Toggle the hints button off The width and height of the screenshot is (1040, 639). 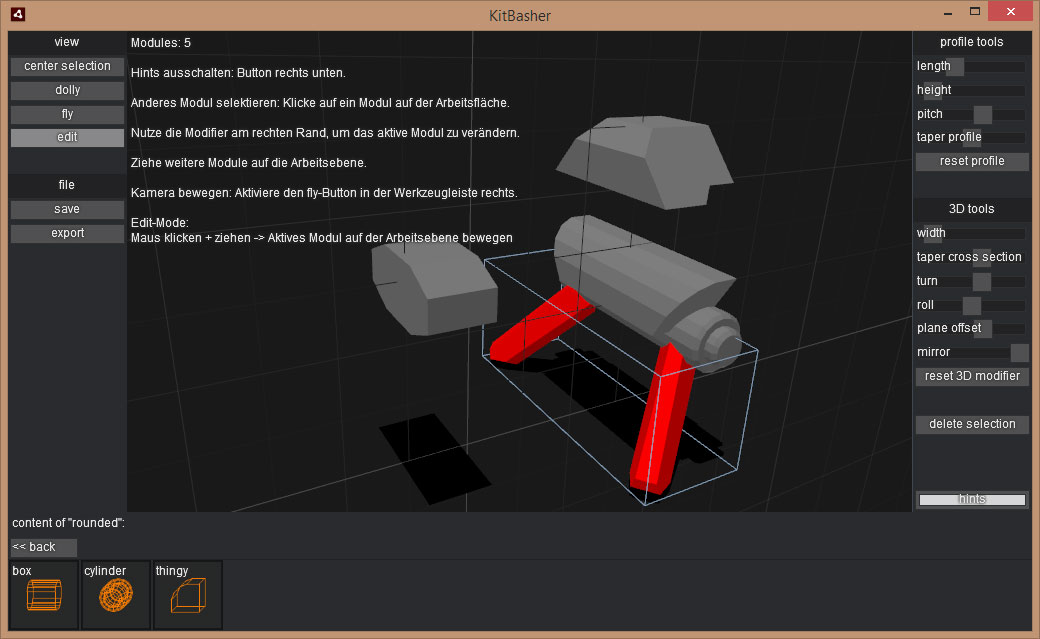point(971,499)
